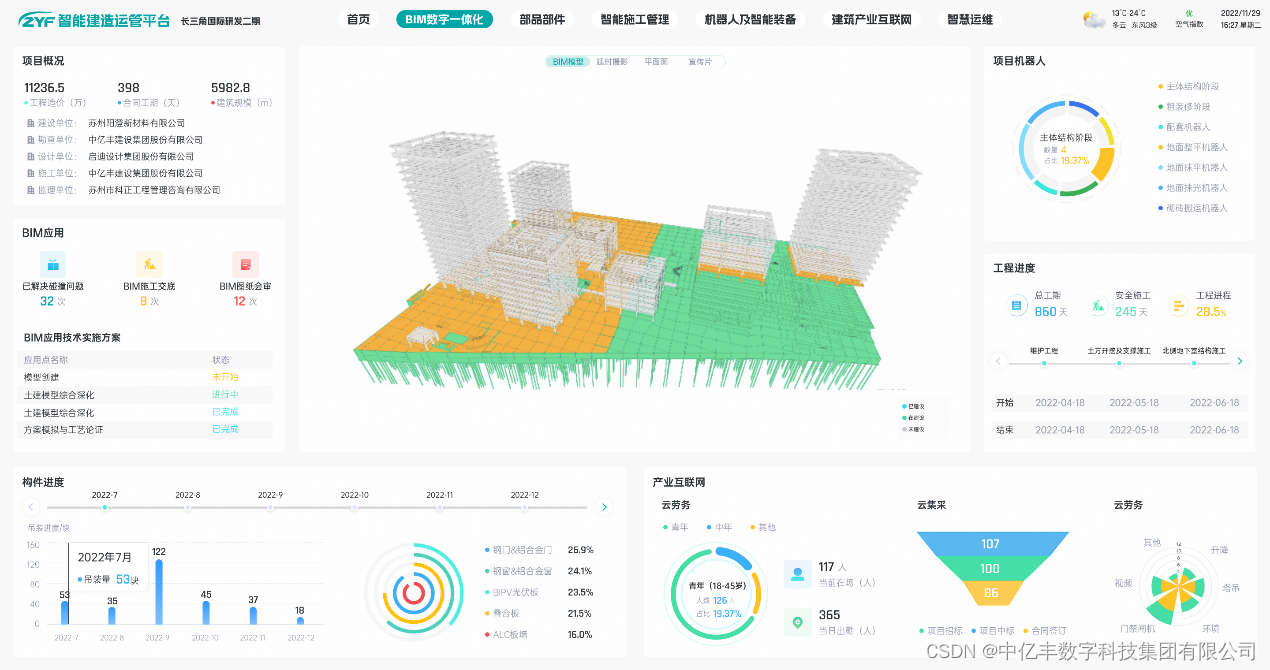Click the 方案模拟与工艺论证 row
The image size is (1270, 670).
pos(147,430)
